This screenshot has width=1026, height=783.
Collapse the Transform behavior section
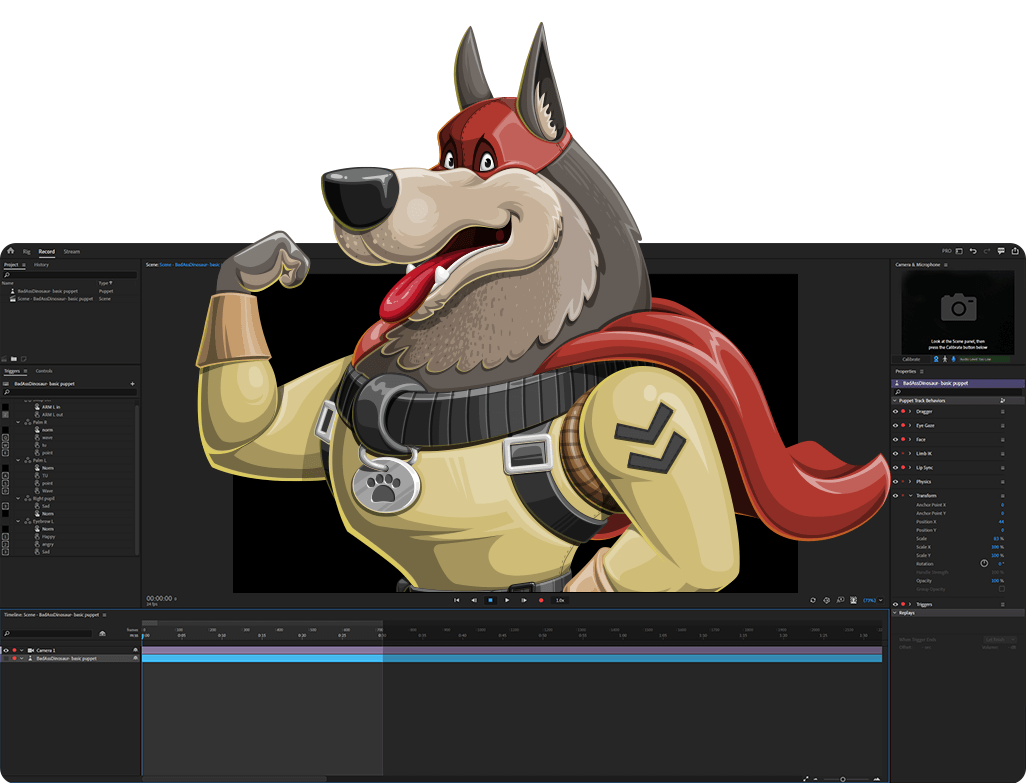coord(910,495)
